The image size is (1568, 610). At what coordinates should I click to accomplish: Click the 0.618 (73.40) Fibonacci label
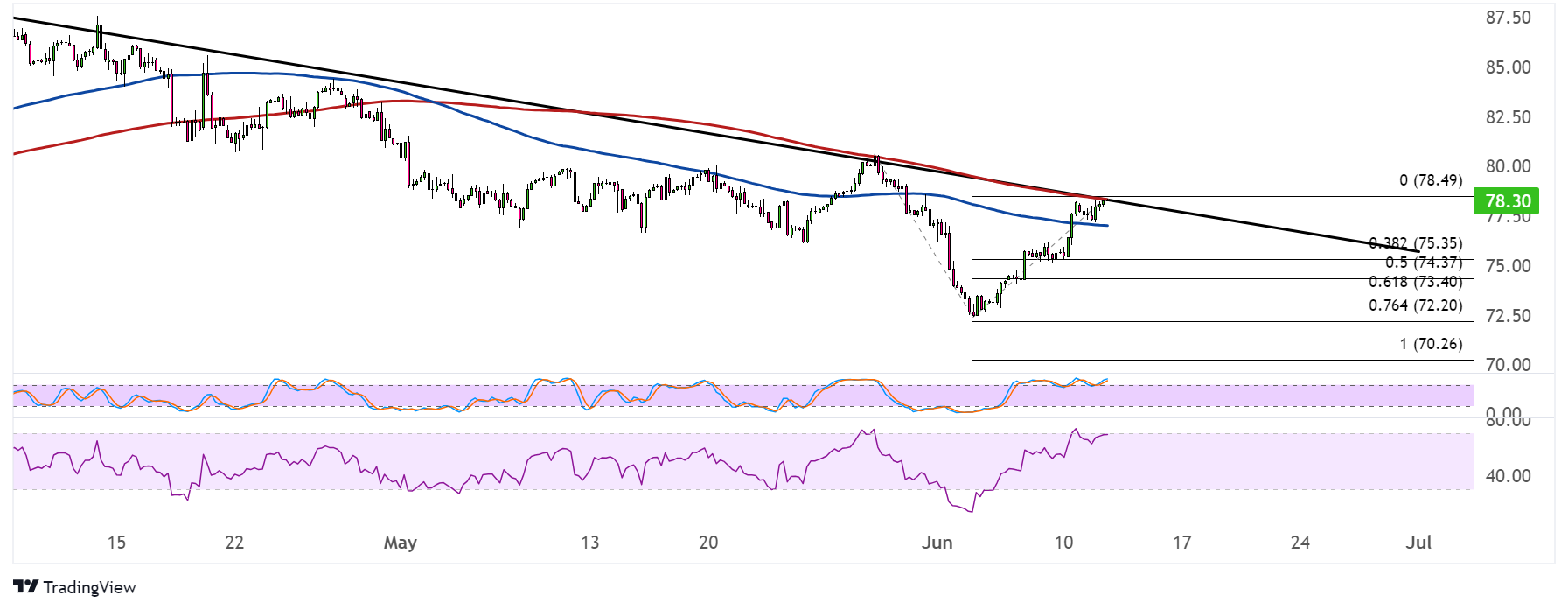click(x=1415, y=282)
